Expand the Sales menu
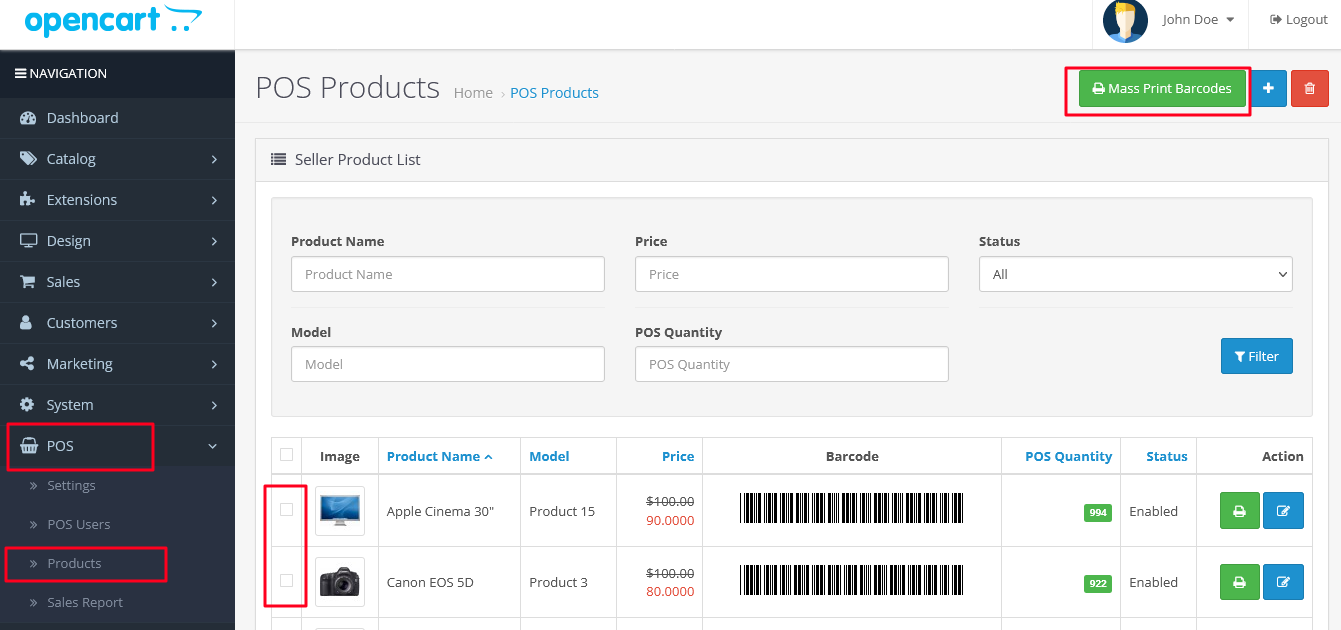 click(x=117, y=282)
